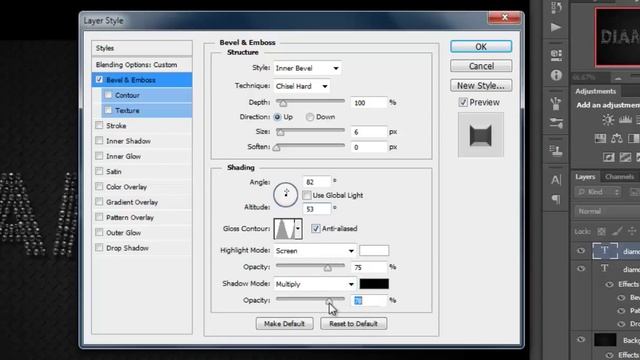
Task: Open the Actions panel play icon
Action: [556, 27]
